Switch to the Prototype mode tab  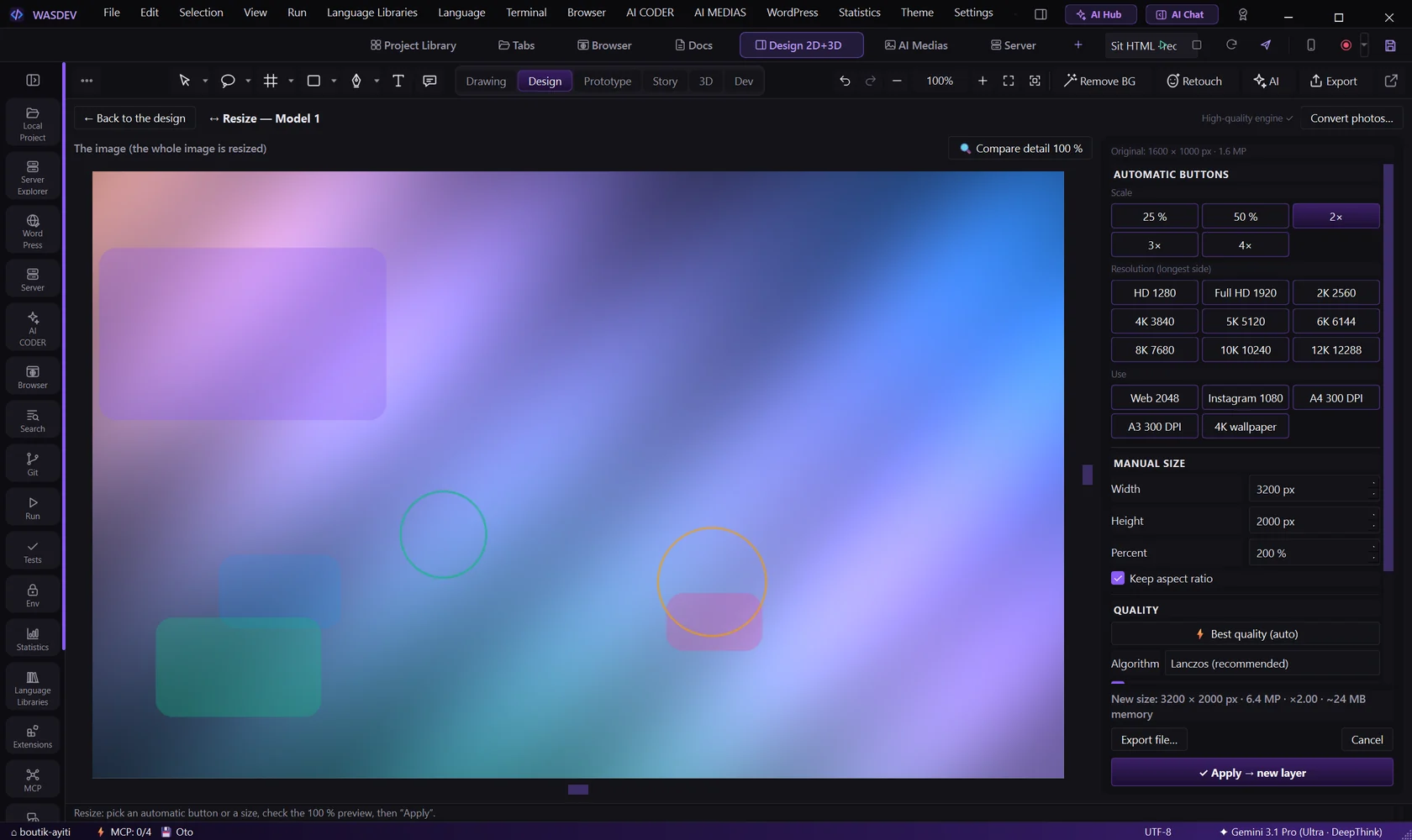[x=607, y=81]
